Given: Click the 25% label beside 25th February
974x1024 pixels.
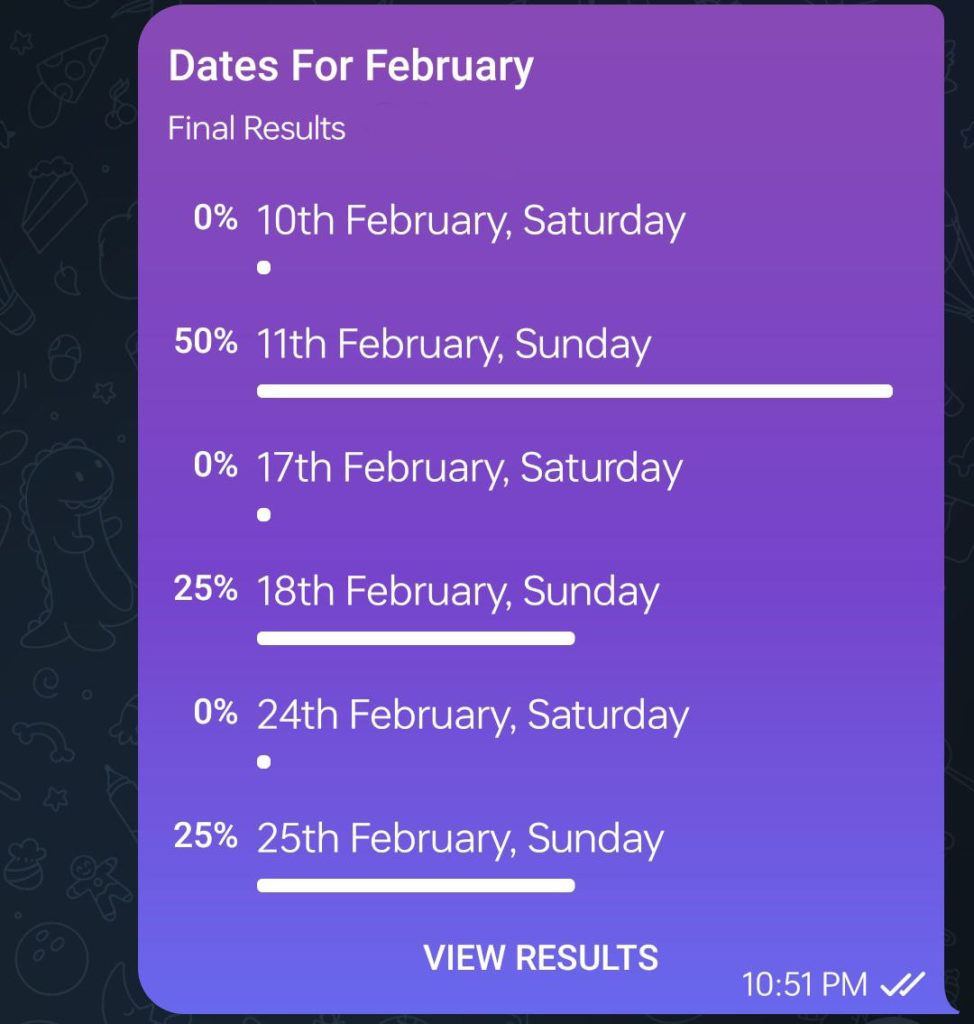Looking at the screenshot, I should pos(205,835).
